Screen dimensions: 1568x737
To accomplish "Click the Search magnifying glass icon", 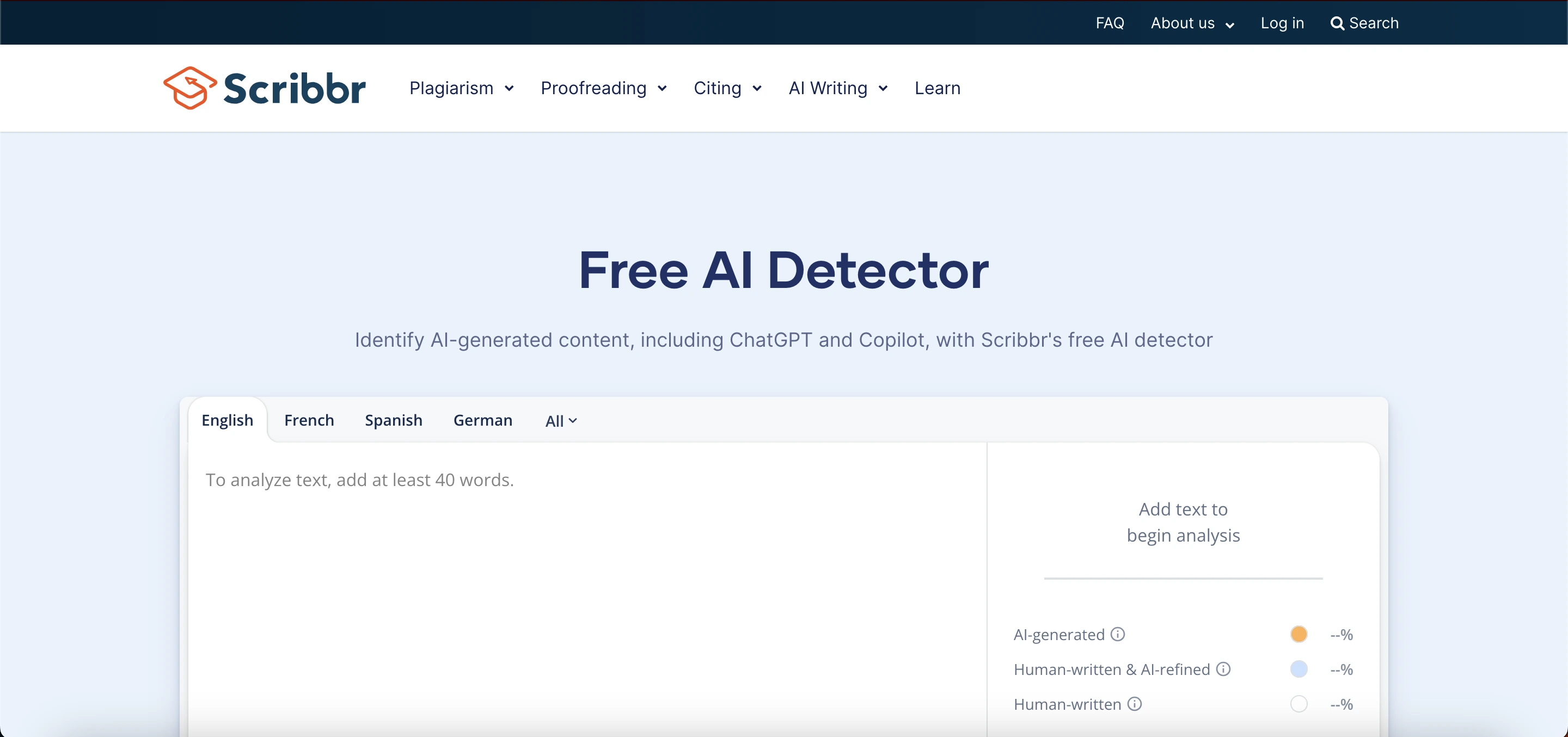I will pos(1337,24).
